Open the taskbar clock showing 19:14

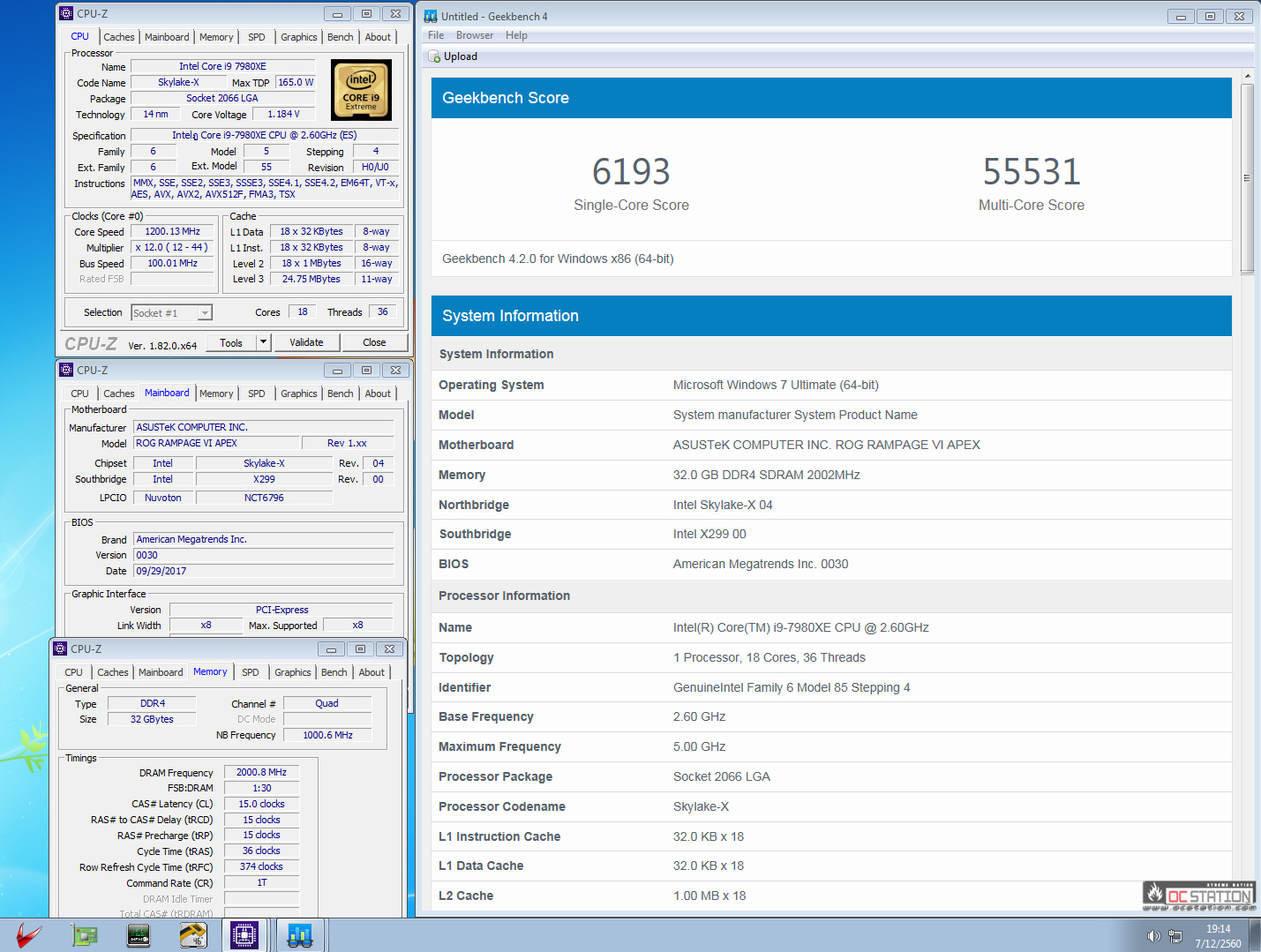coord(1219,936)
